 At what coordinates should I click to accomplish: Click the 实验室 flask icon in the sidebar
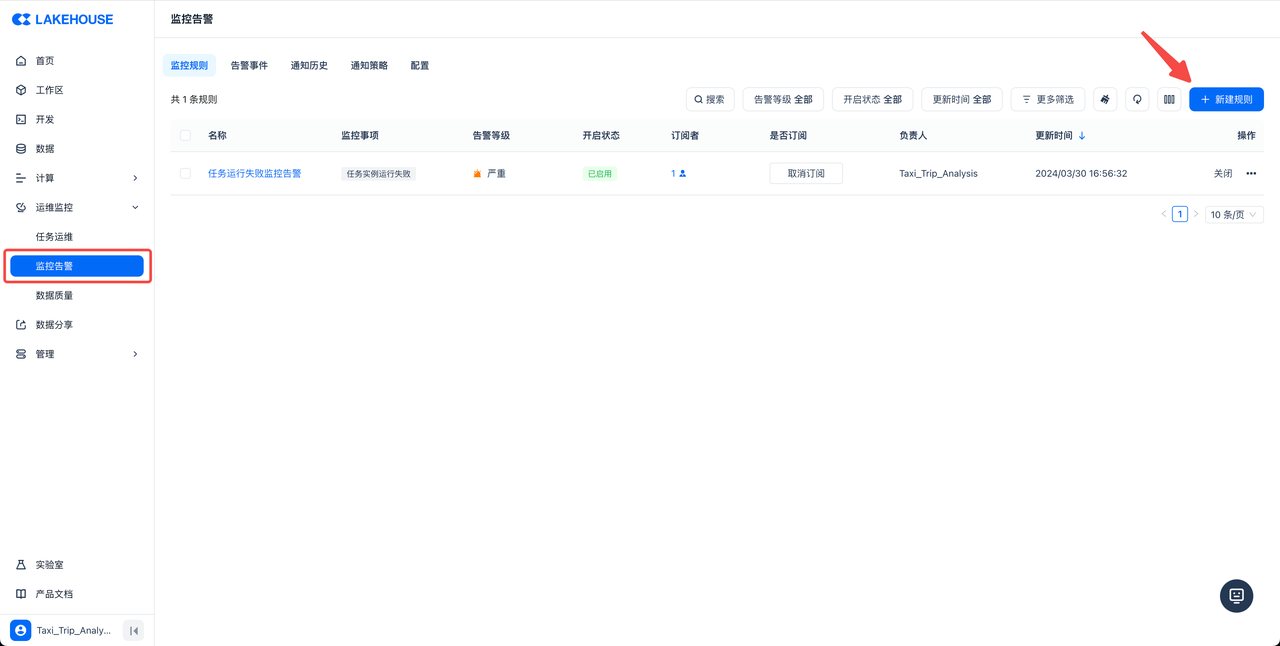[21, 565]
